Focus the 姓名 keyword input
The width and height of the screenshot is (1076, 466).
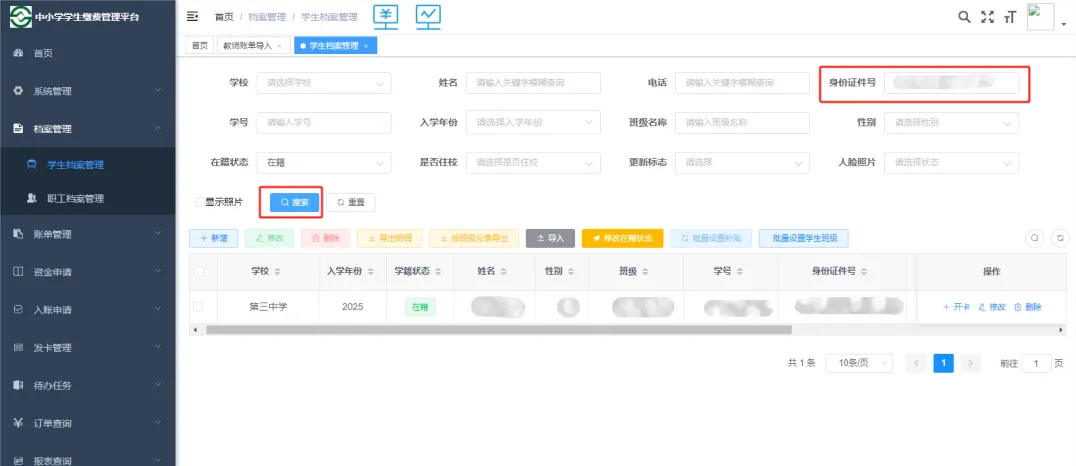click(x=533, y=83)
